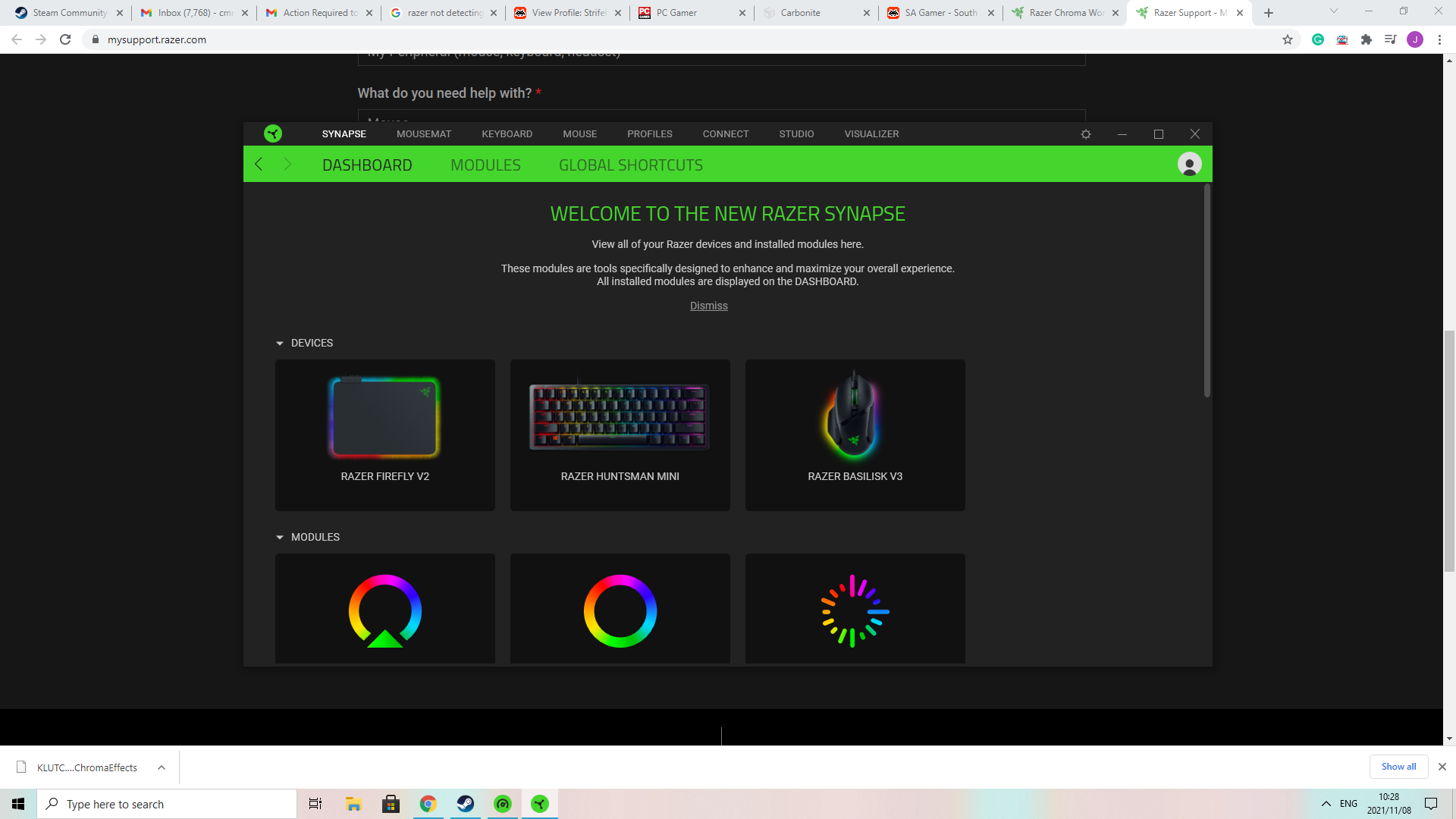The image size is (1456, 819).
Task: Open the Windows Start menu
Action: coord(18,804)
